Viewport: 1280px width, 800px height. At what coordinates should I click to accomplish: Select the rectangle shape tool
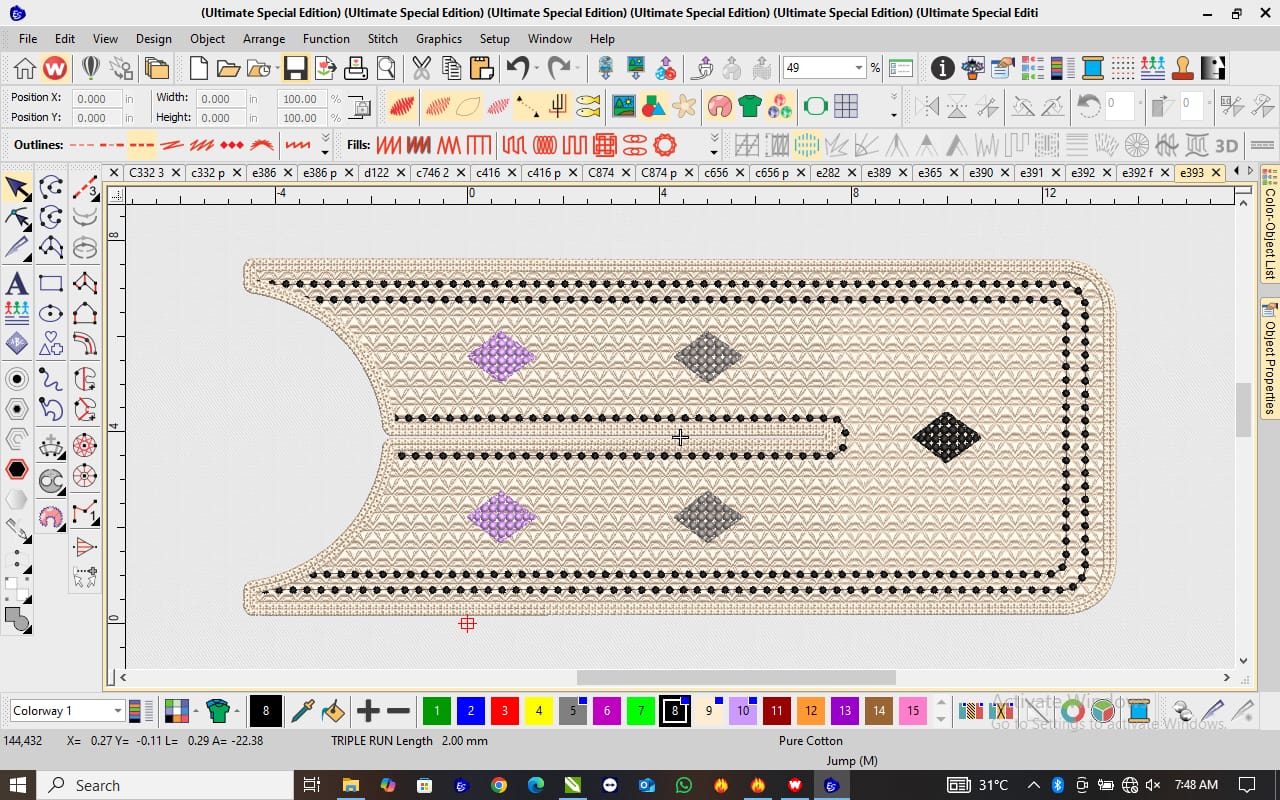[51, 284]
